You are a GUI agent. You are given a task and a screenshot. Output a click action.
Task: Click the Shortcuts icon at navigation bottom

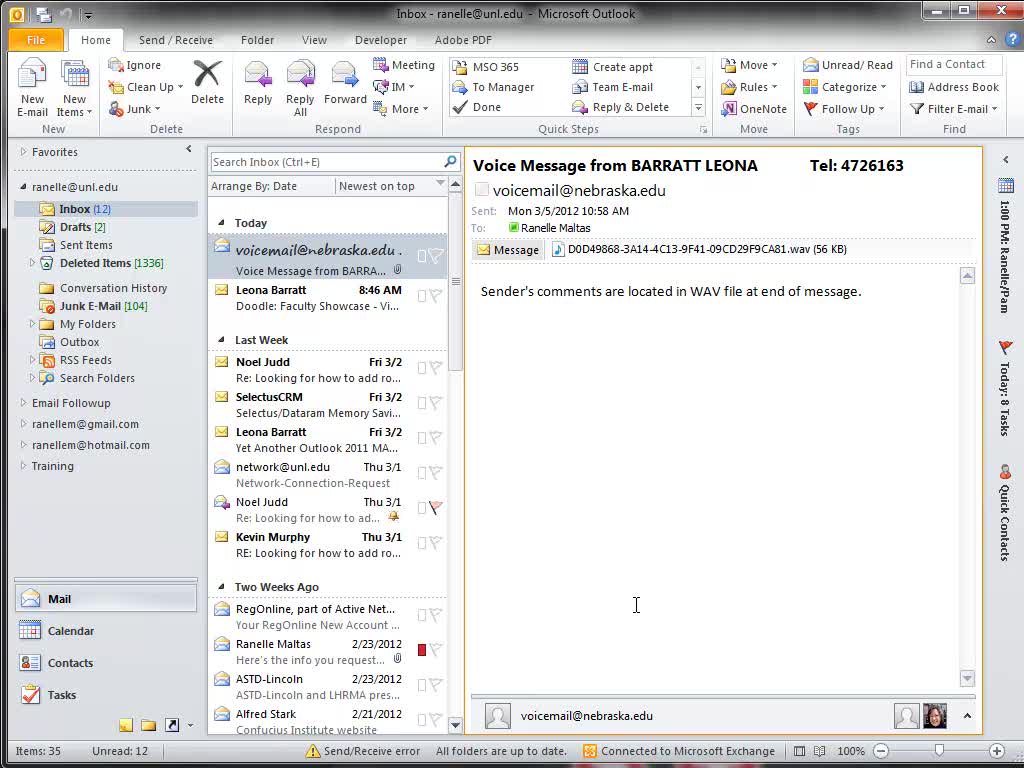point(172,725)
